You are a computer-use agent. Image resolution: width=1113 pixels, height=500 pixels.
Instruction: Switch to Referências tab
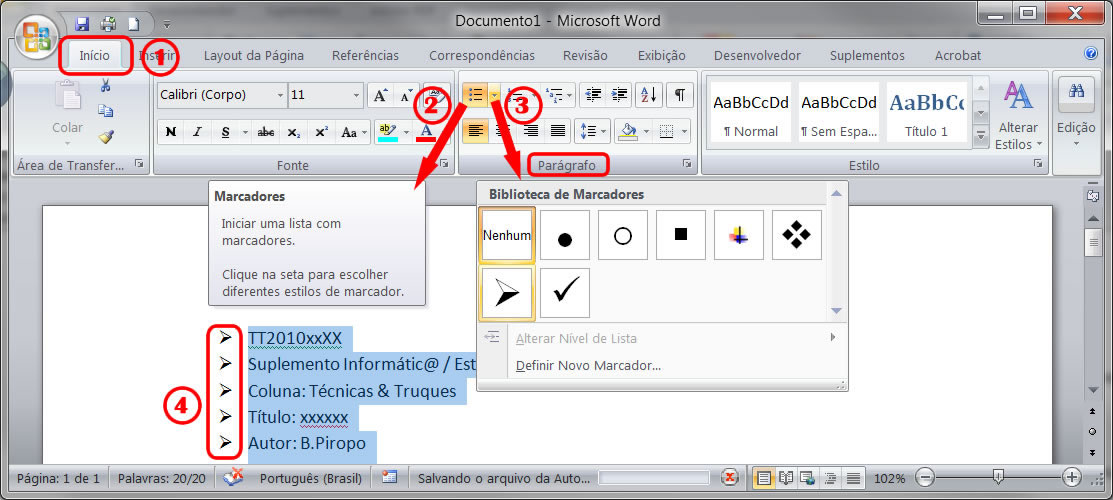366,55
